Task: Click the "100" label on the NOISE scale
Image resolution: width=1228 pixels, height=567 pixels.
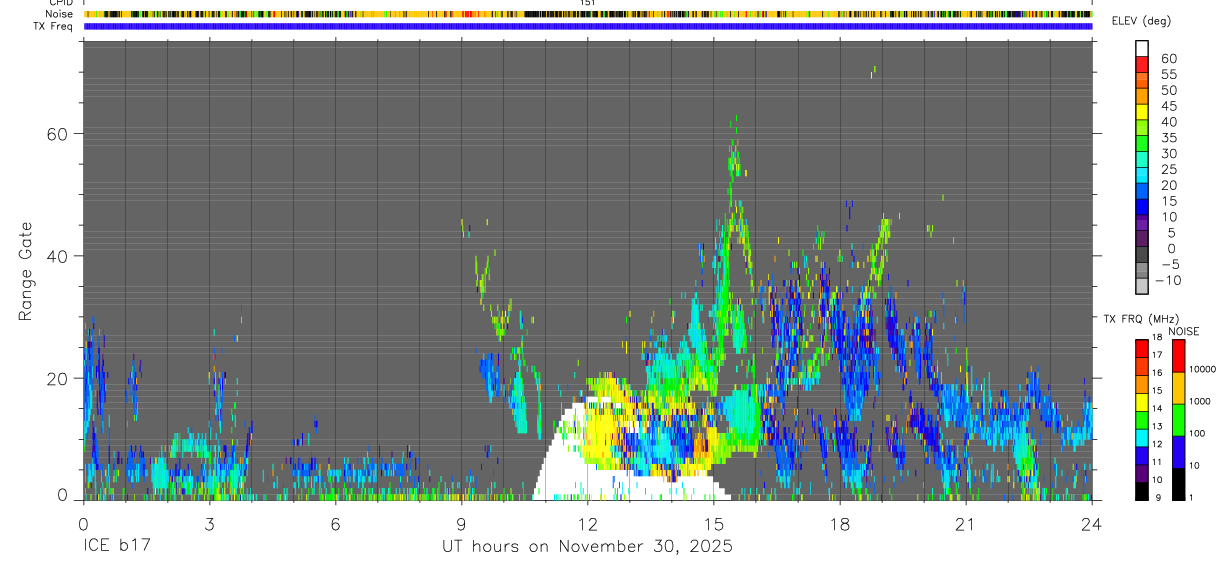Action: pos(1199,433)
